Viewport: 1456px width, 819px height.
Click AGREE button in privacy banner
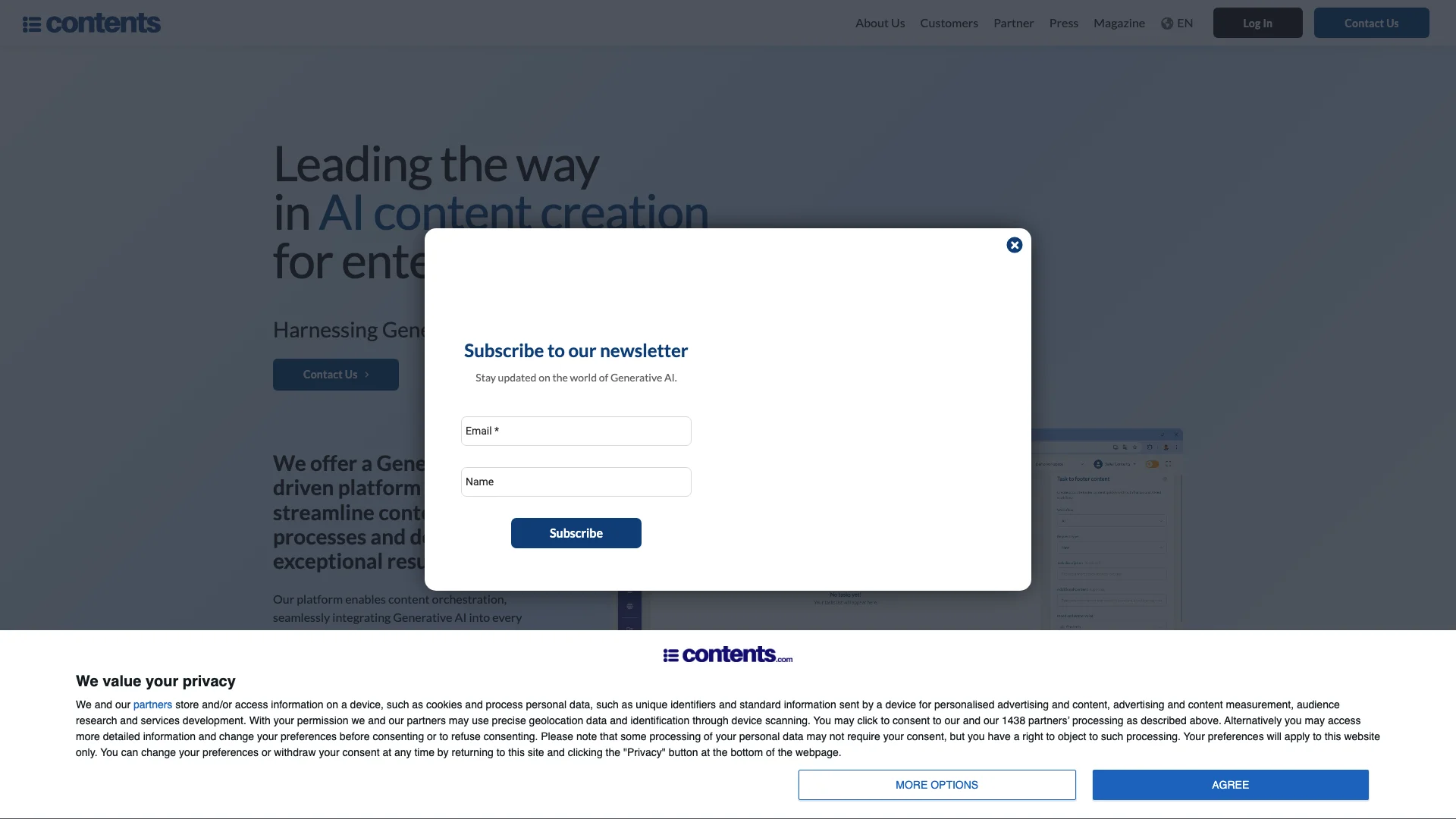pos(1230,784)
